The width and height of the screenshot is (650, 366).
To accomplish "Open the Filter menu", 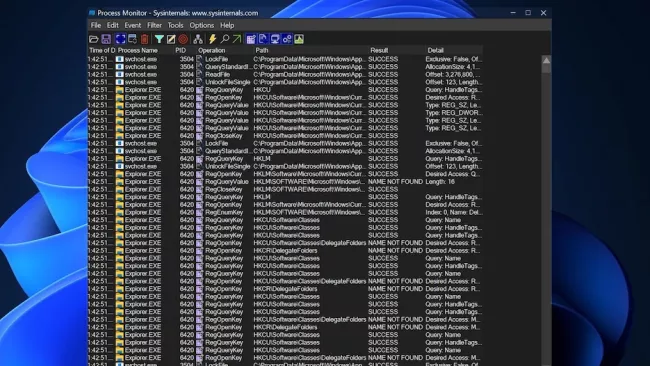I will click(154, 25).
